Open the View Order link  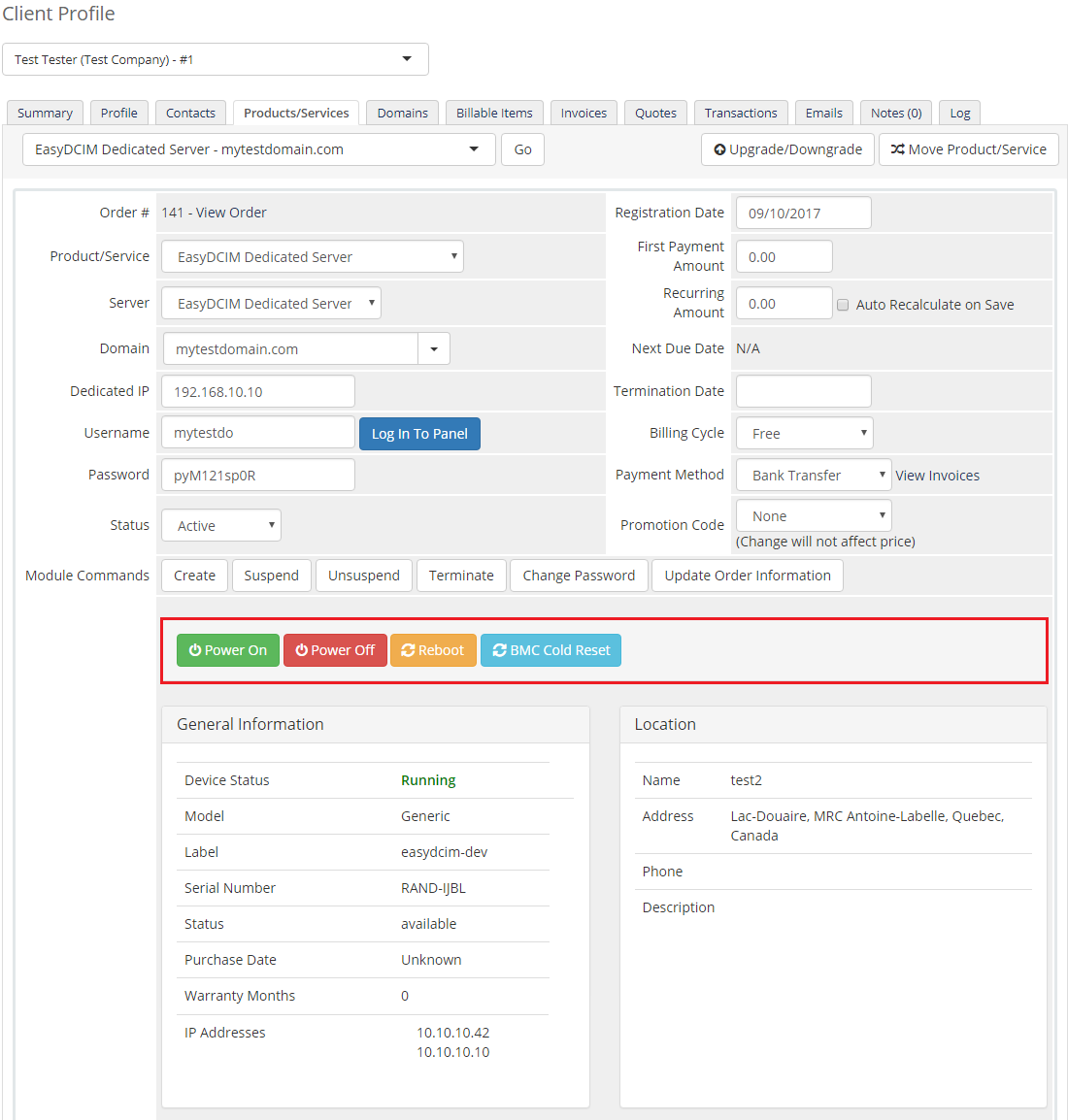[231, 213]
